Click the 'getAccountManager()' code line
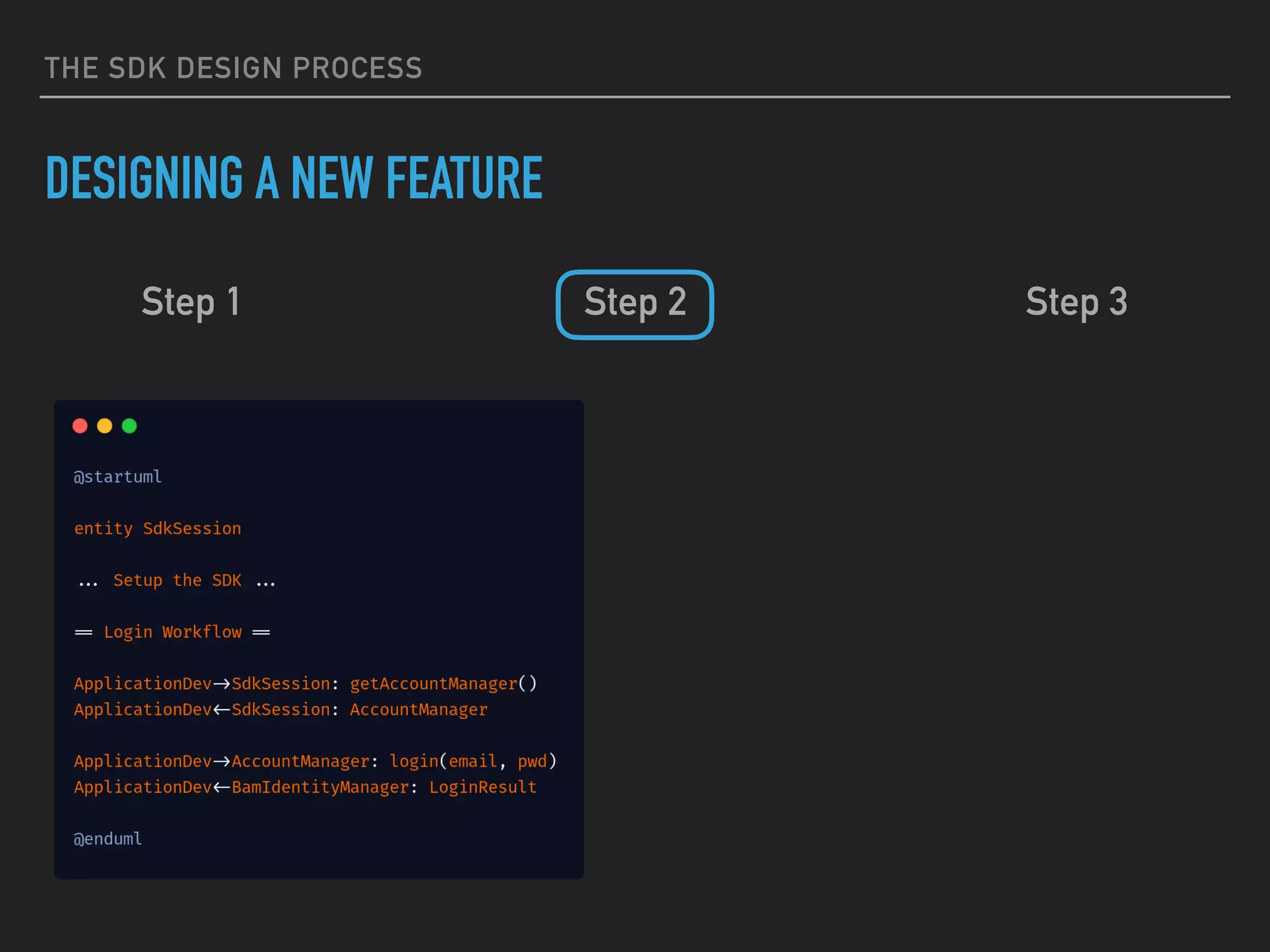The image size is (1270, 952). (306, 684)
